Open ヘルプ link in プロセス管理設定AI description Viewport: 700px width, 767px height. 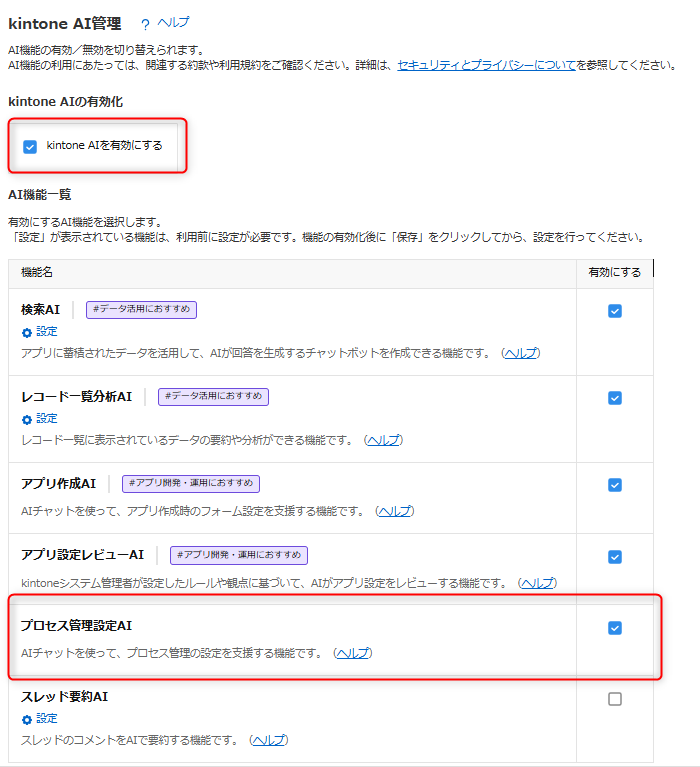point(353,653)
